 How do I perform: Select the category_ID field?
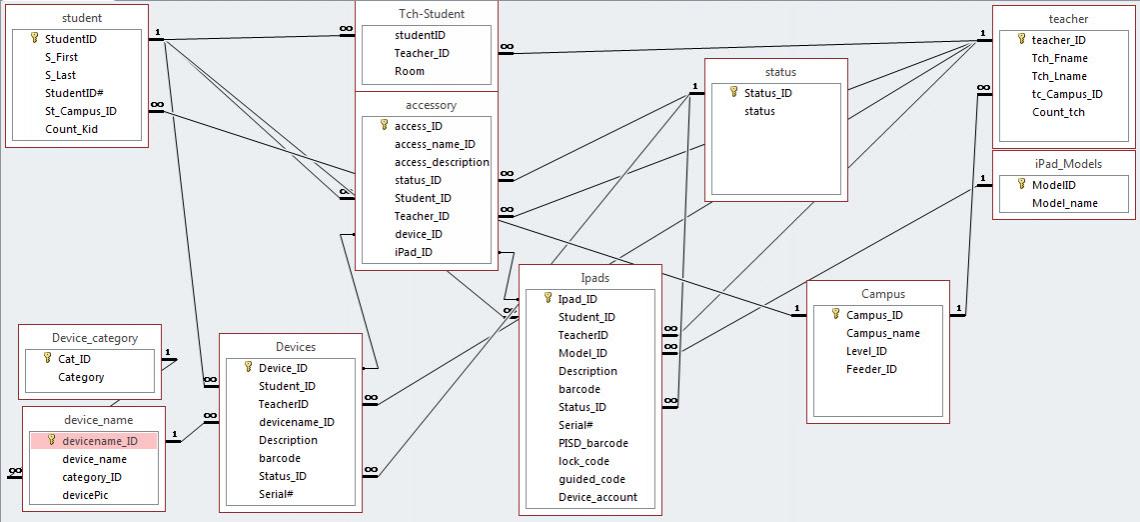[x=94, y=477]
